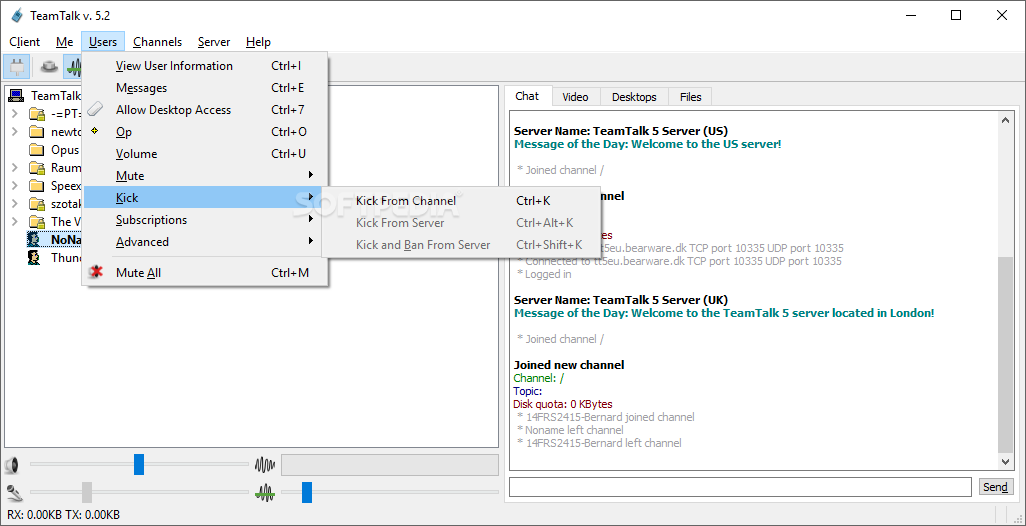1026x526 pixels.
Task: Toggle the voice activation waveform toolbar icon
Action: click(73, 67)
